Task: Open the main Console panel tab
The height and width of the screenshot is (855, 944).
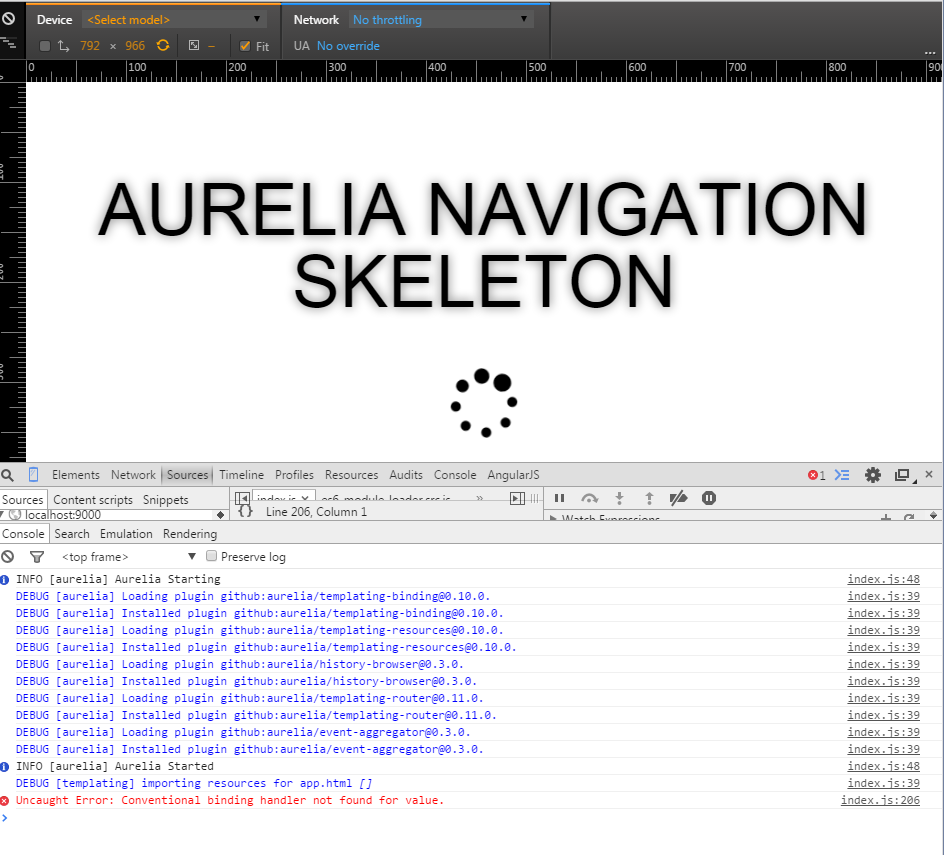Action: click(455, 475)
